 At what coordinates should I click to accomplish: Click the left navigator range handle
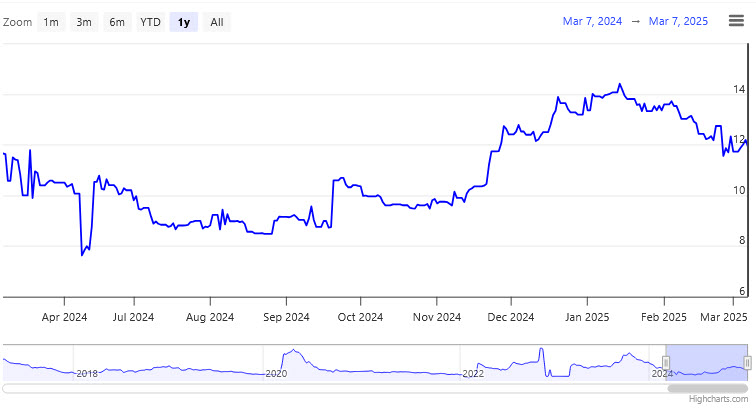pos(666,362)
